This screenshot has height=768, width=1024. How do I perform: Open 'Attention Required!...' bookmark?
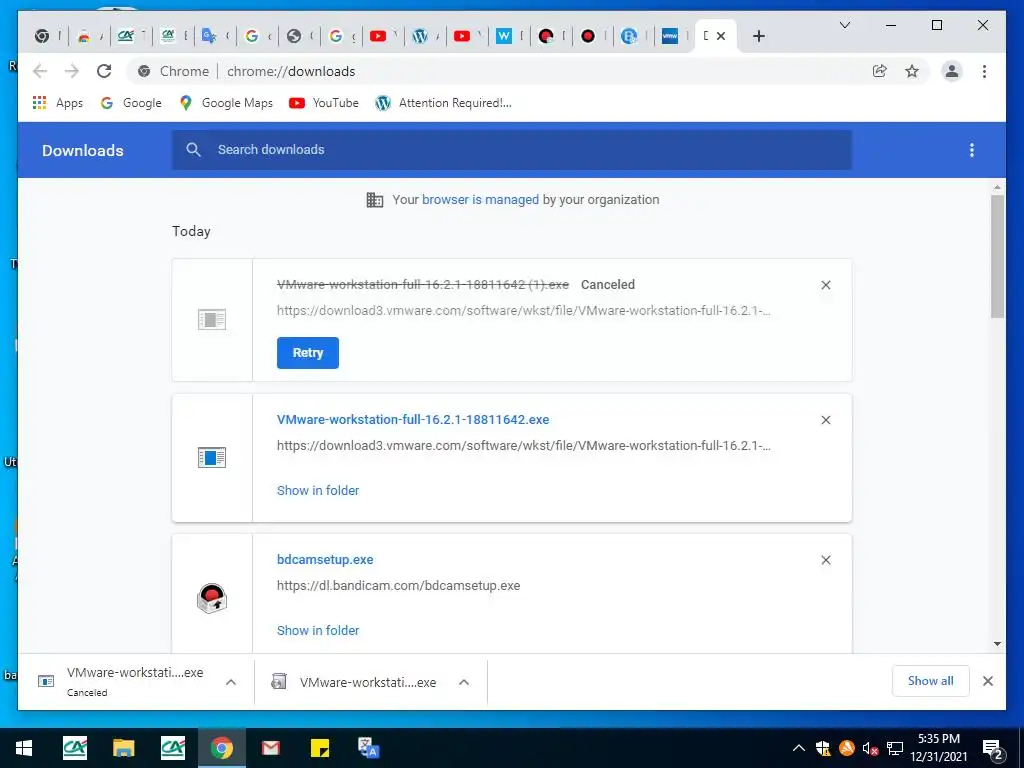click(443, 103)
